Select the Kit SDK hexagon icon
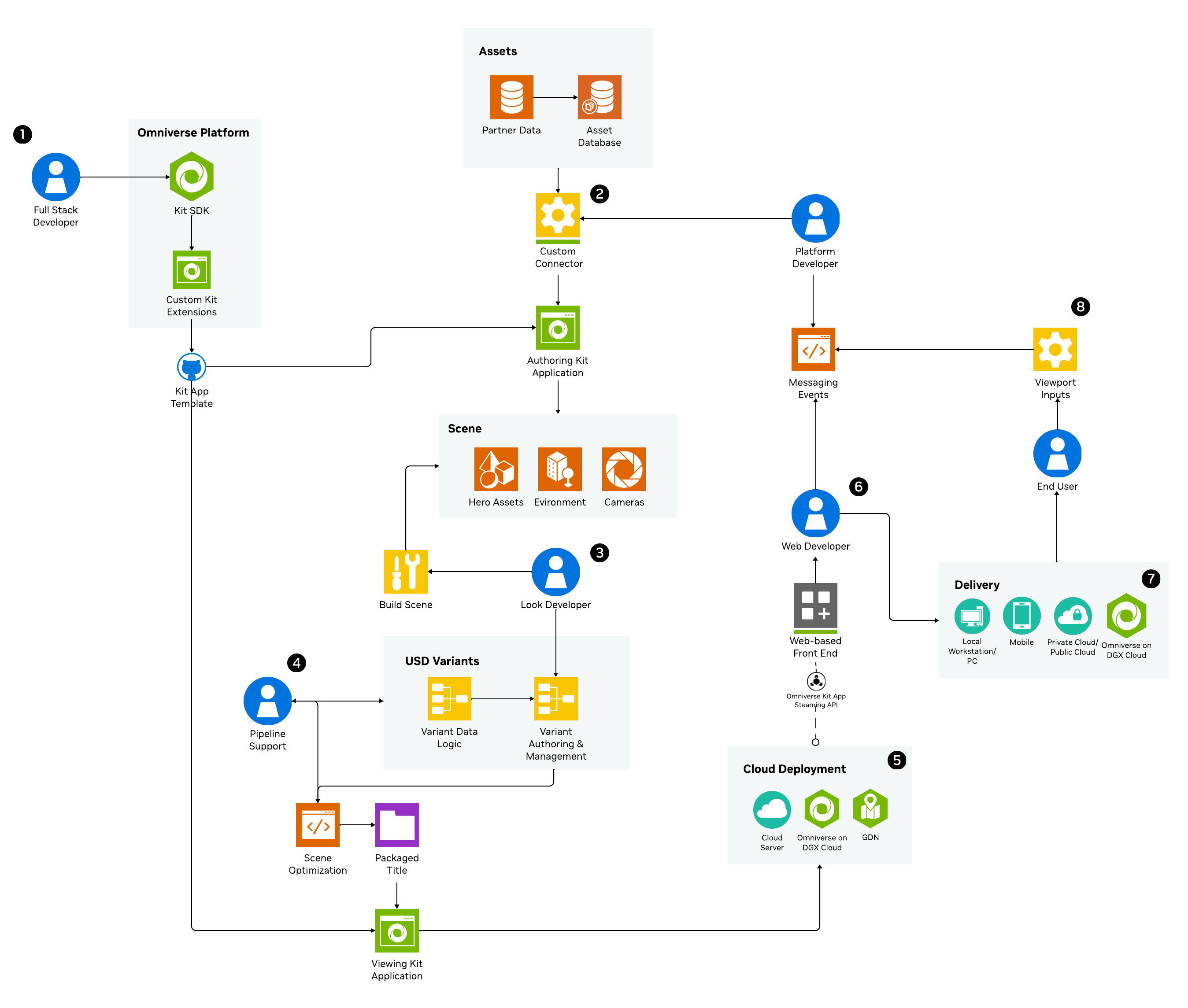Screen dimensions: 1188x1008 pos(192,177)
